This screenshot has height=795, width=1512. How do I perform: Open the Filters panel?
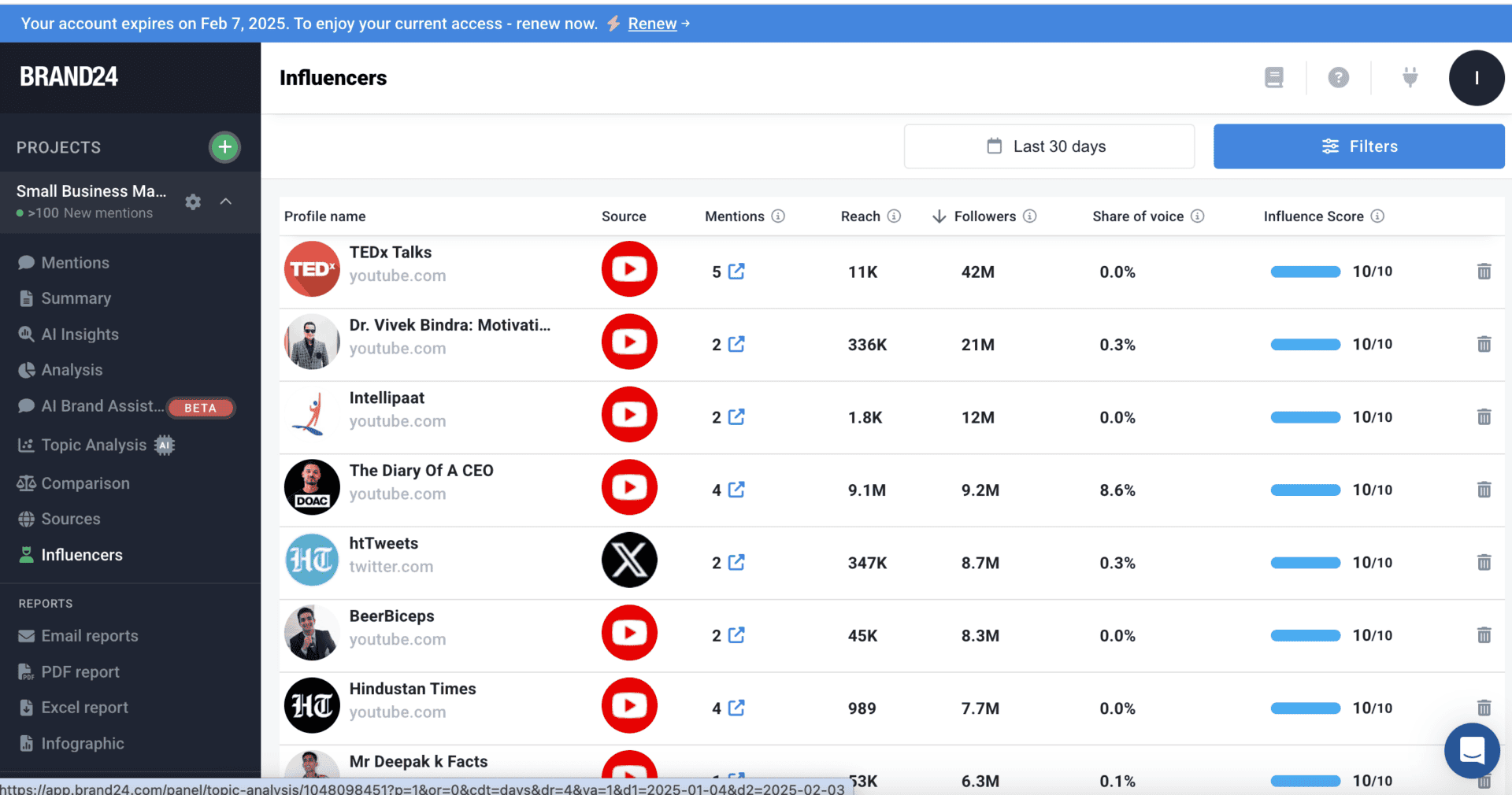coord(1358,146)
